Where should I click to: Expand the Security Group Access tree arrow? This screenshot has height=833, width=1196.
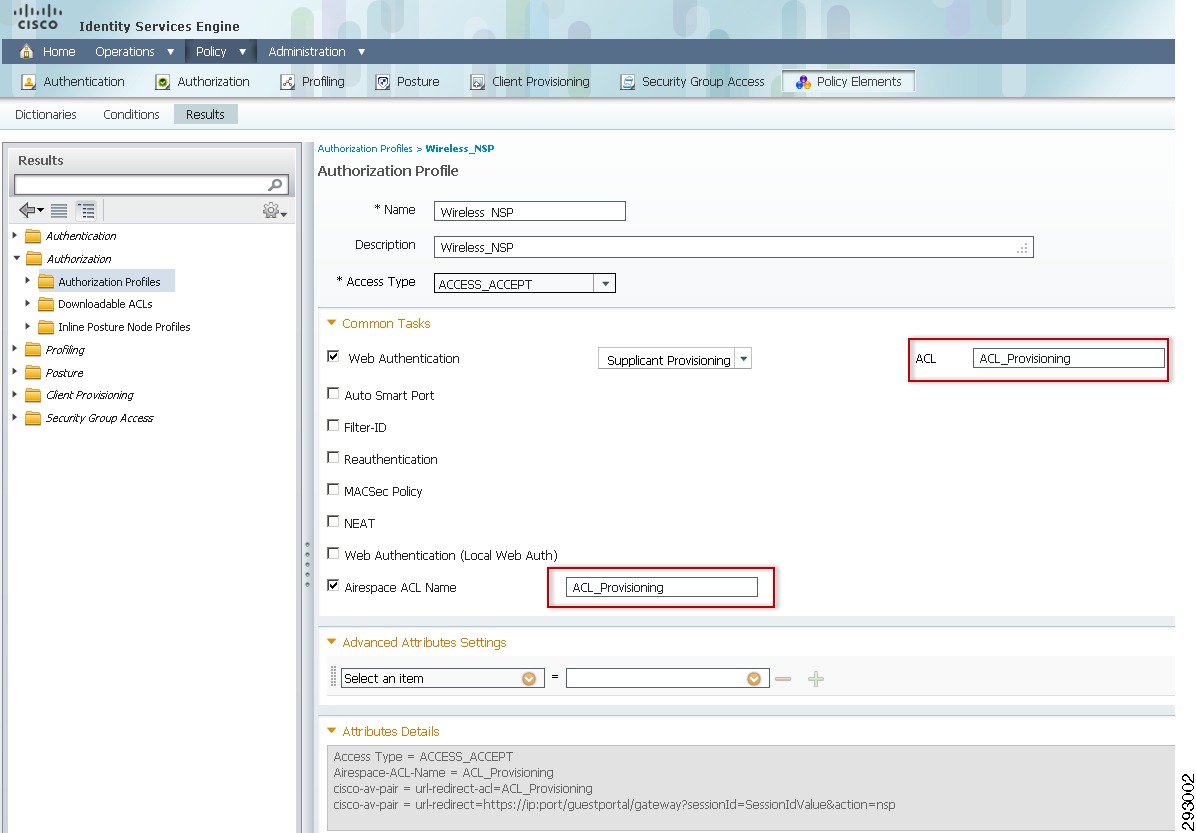[15, 417]
